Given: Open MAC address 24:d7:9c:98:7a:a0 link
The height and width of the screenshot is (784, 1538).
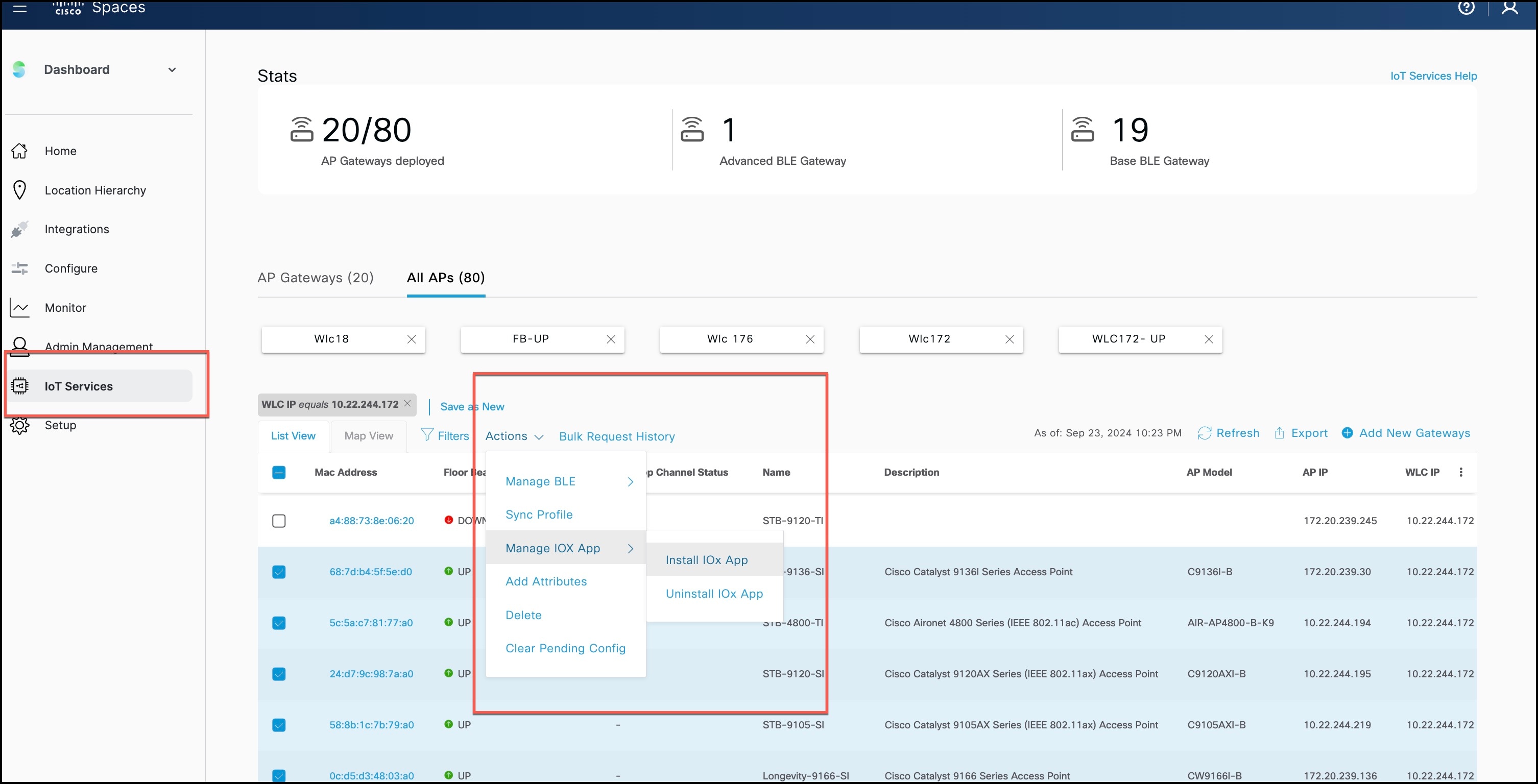Looking at the screenshot, I should pos(371,674).
